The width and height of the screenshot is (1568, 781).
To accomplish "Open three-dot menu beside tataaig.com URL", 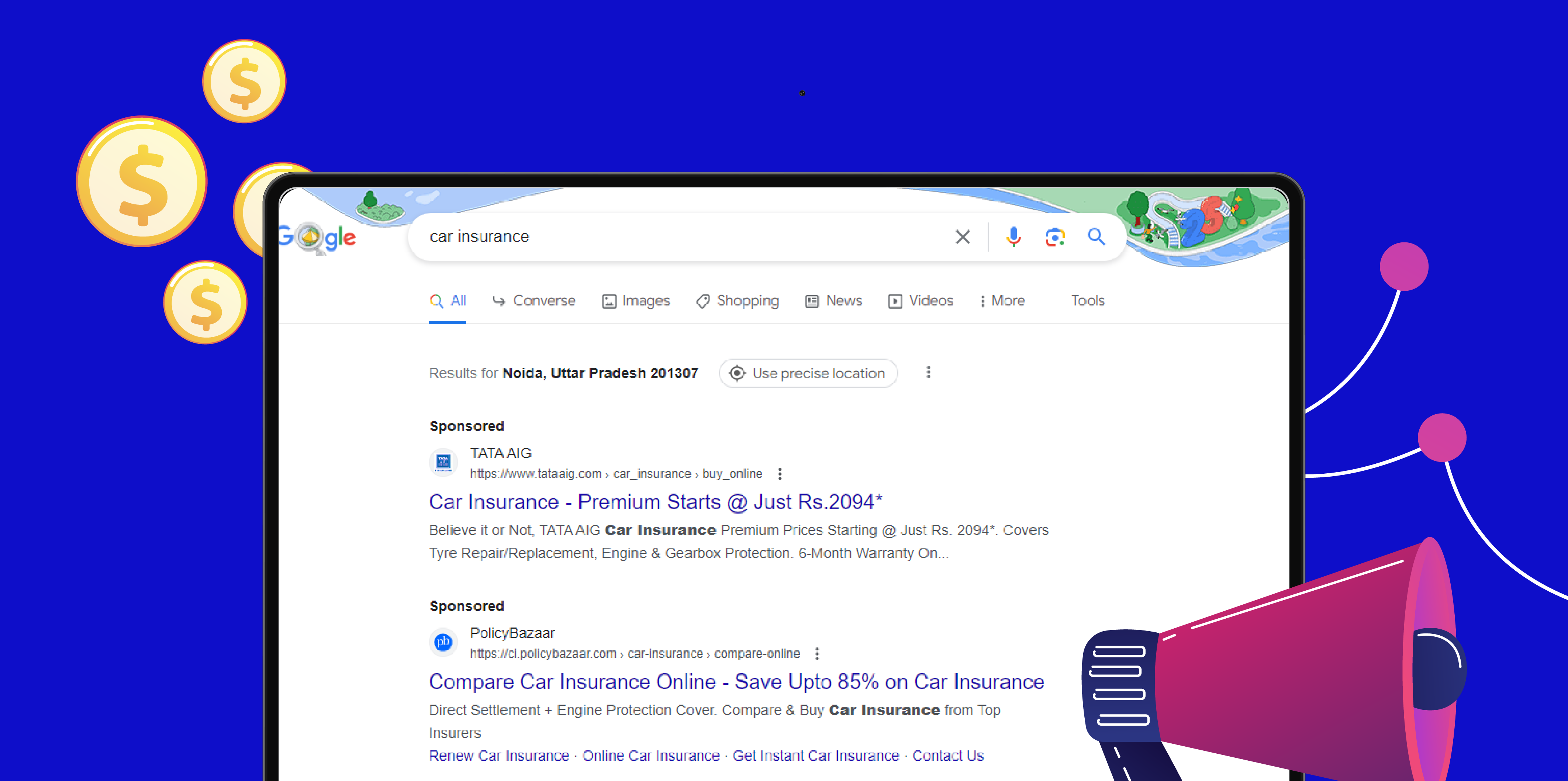I will coord(780,474).
